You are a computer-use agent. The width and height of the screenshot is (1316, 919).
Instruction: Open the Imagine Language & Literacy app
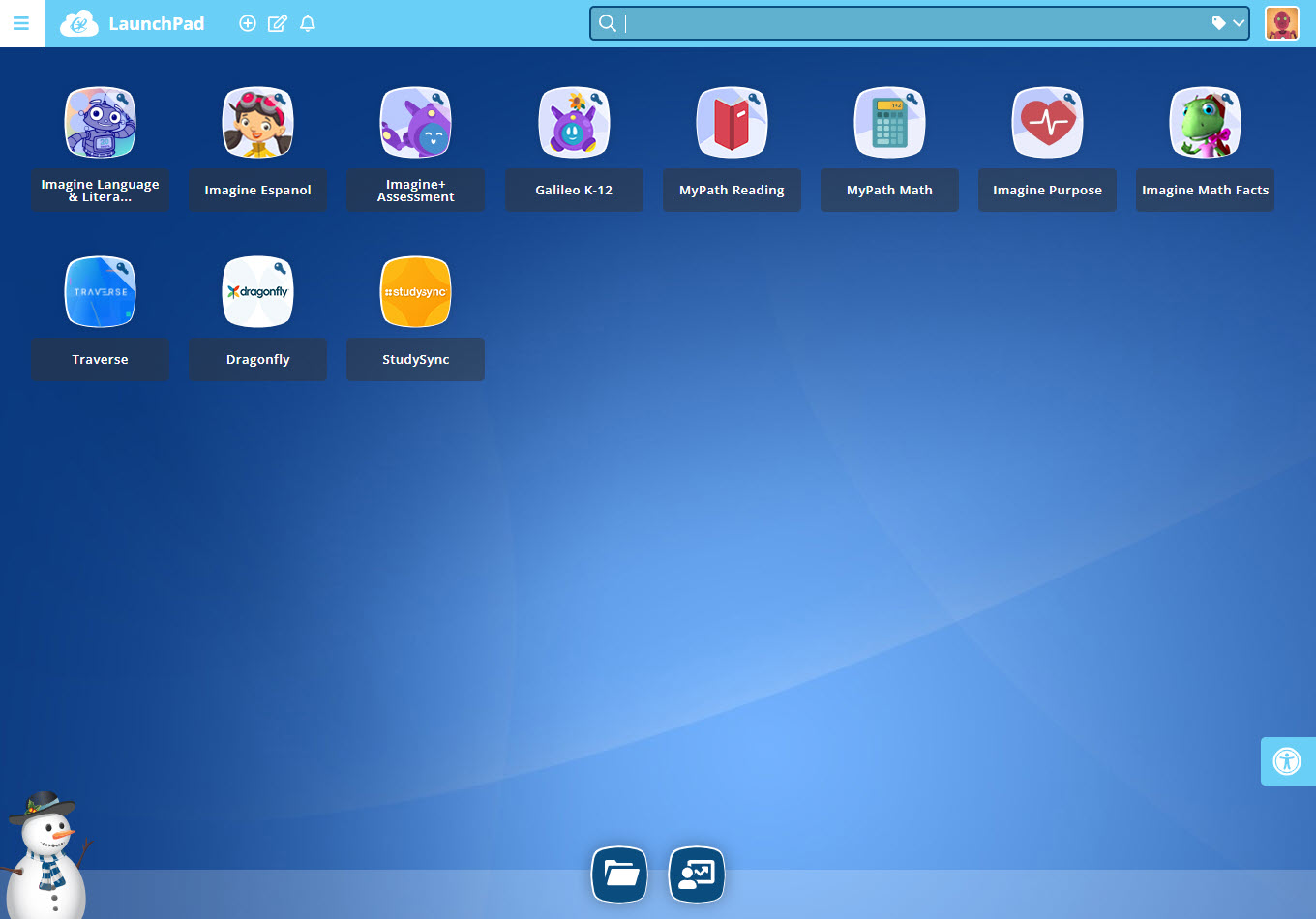point(100,122)
